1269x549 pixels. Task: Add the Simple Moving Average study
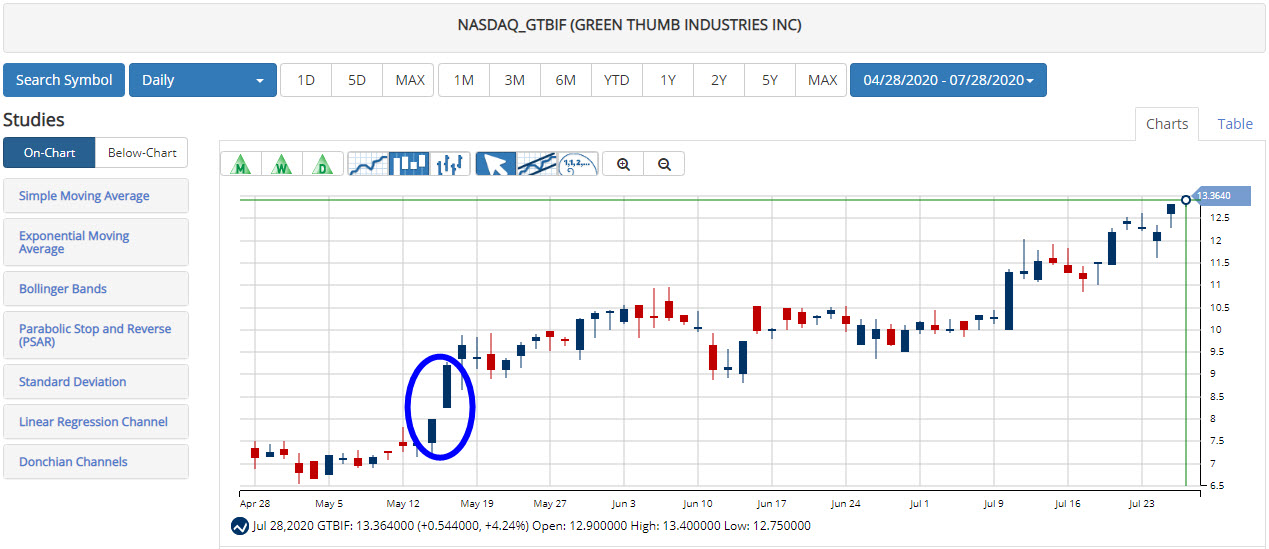(95, 196)
